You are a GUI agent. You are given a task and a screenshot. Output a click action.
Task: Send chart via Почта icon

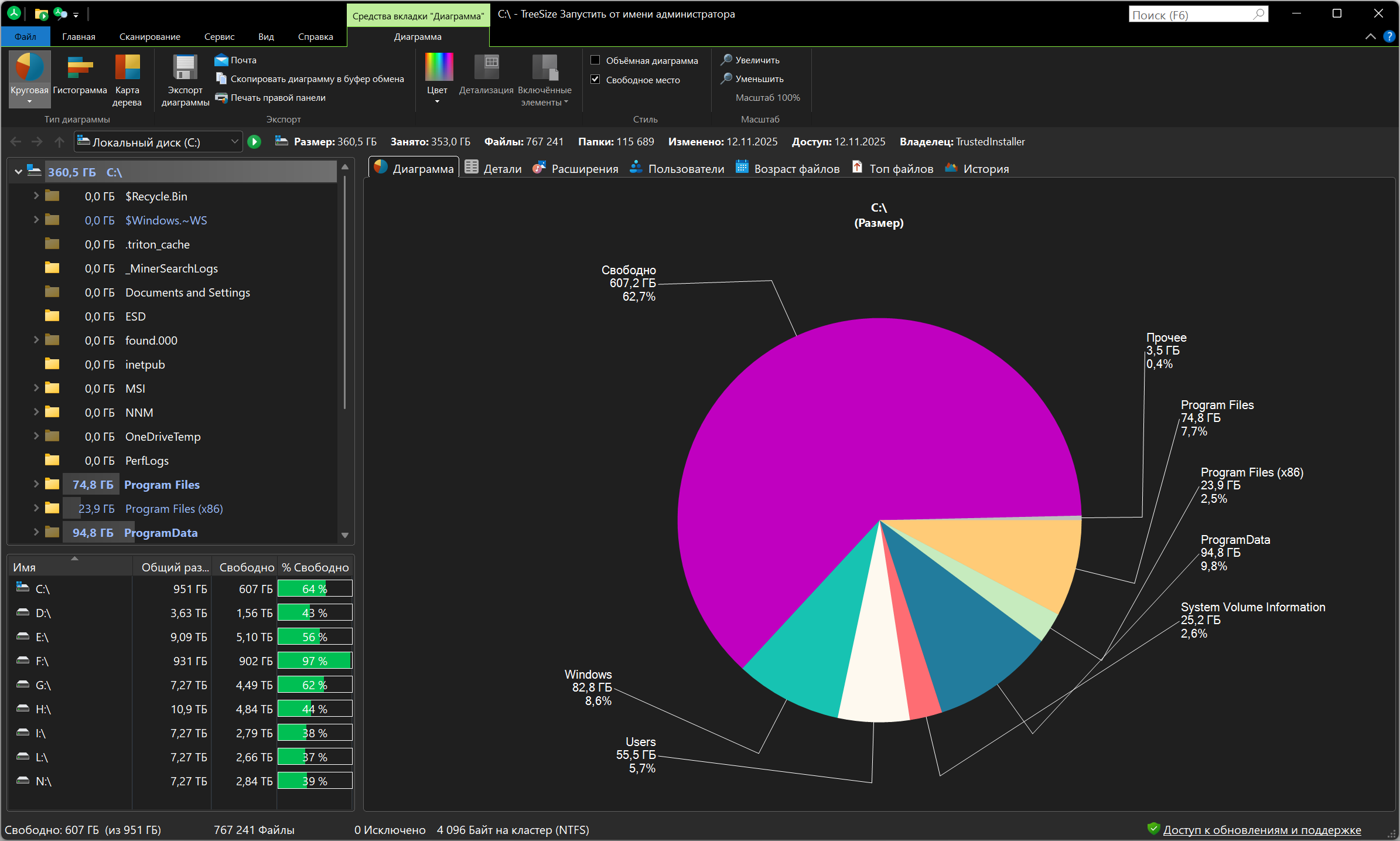221,60
